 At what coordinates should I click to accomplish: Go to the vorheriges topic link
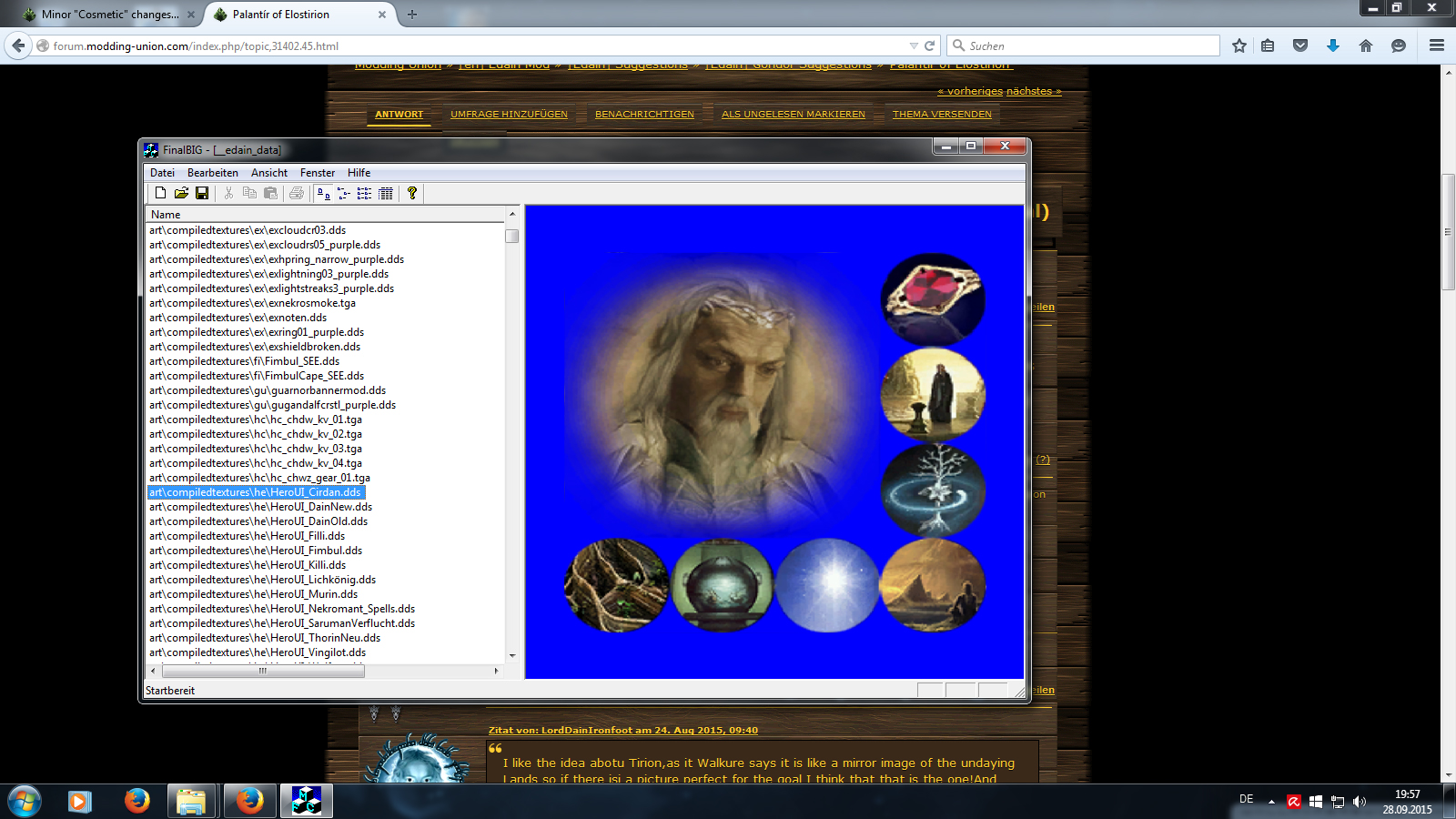970,91
